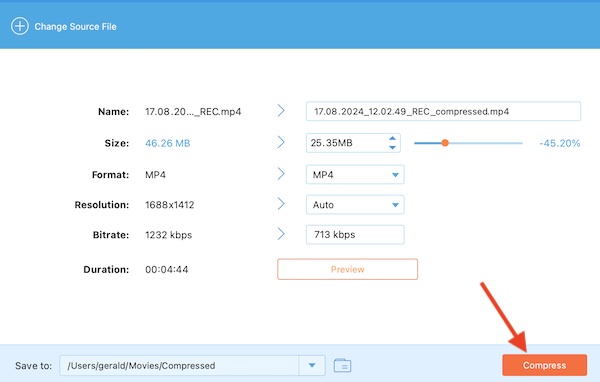Decrease output size with the down stepper arrow

(x=392, y=148)
